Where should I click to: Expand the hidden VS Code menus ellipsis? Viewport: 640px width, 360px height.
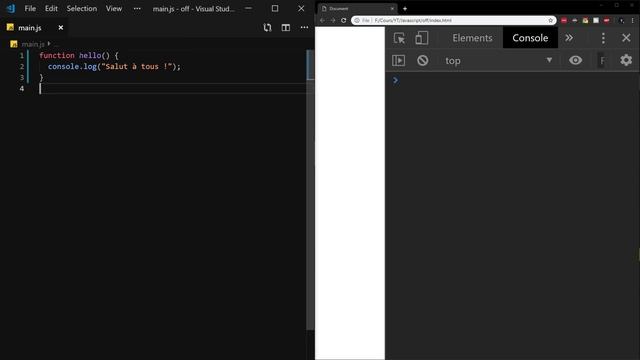[137, 8]
